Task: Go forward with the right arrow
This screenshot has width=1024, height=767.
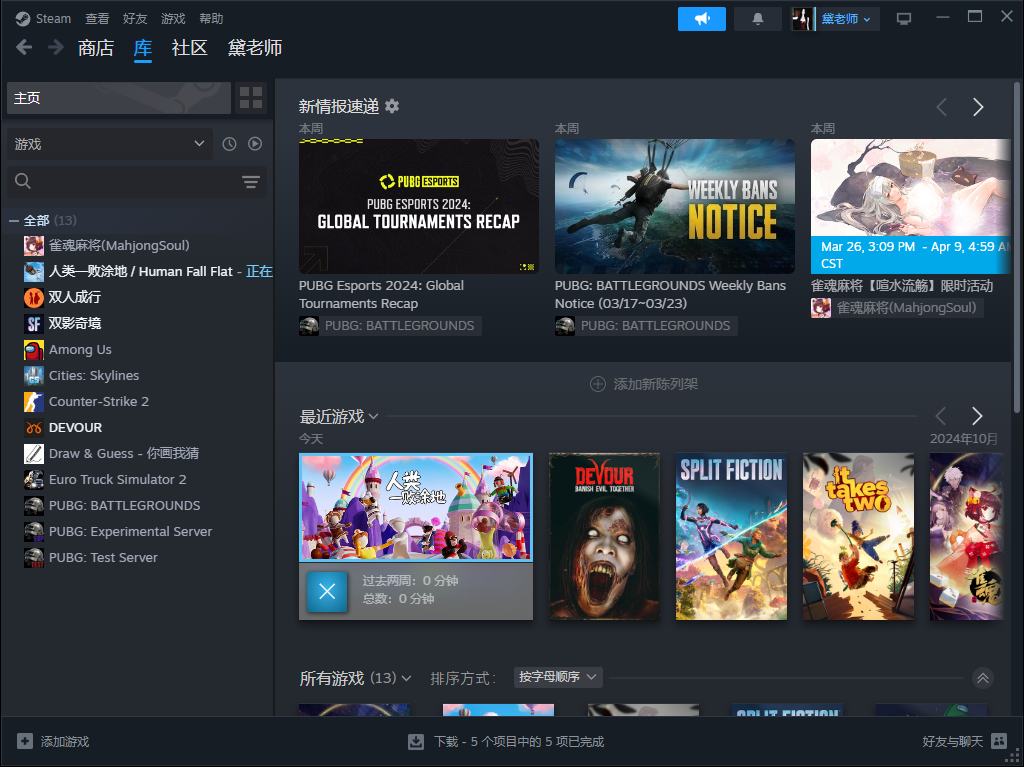Action: 56,47
